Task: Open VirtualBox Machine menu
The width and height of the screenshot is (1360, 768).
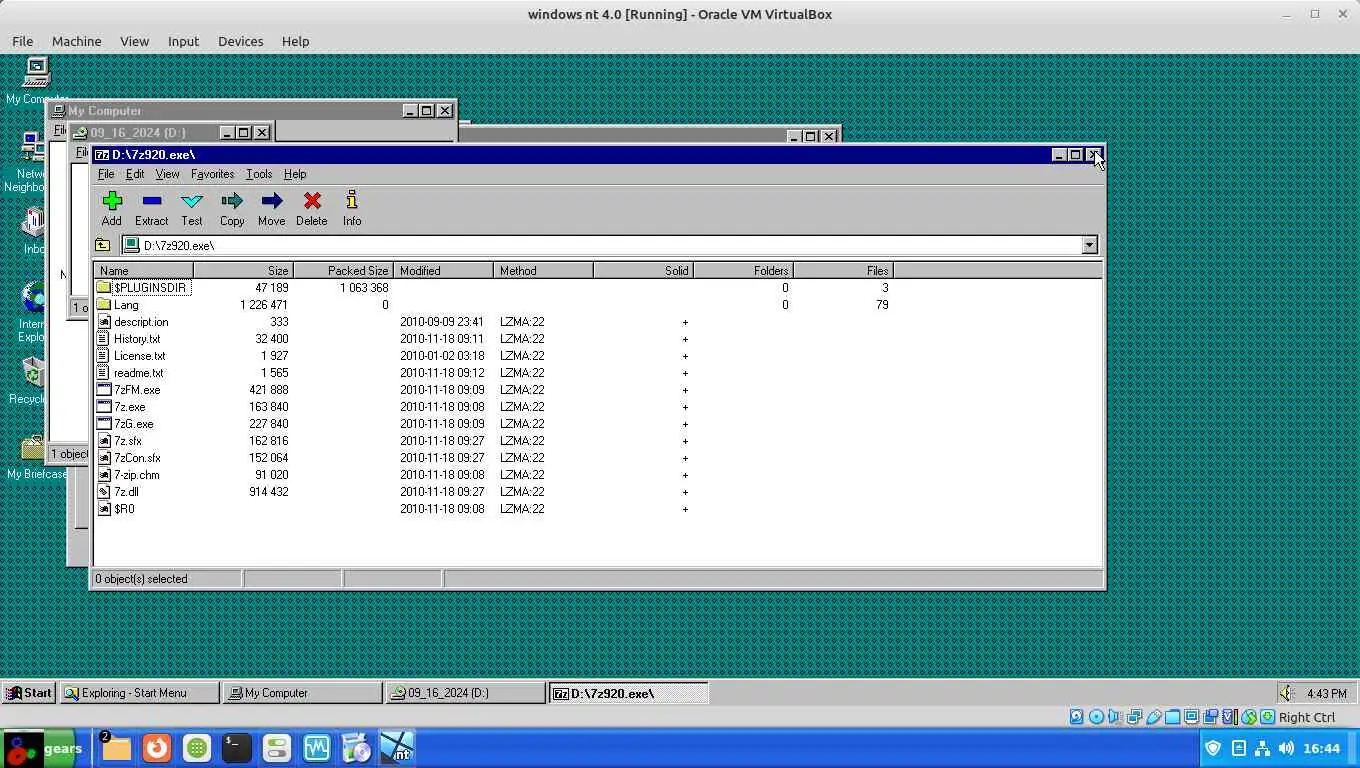Action: point(76,41)
